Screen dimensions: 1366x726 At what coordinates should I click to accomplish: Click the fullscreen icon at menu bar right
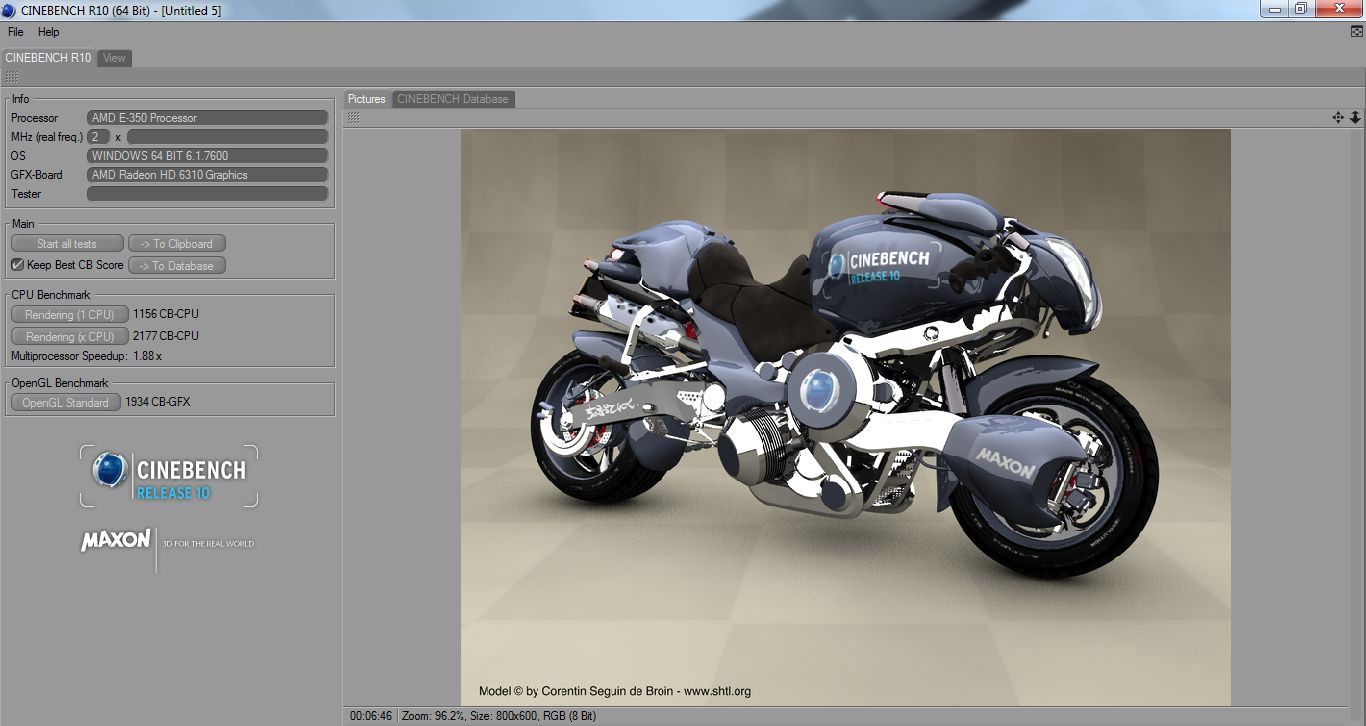point(1356,32)
